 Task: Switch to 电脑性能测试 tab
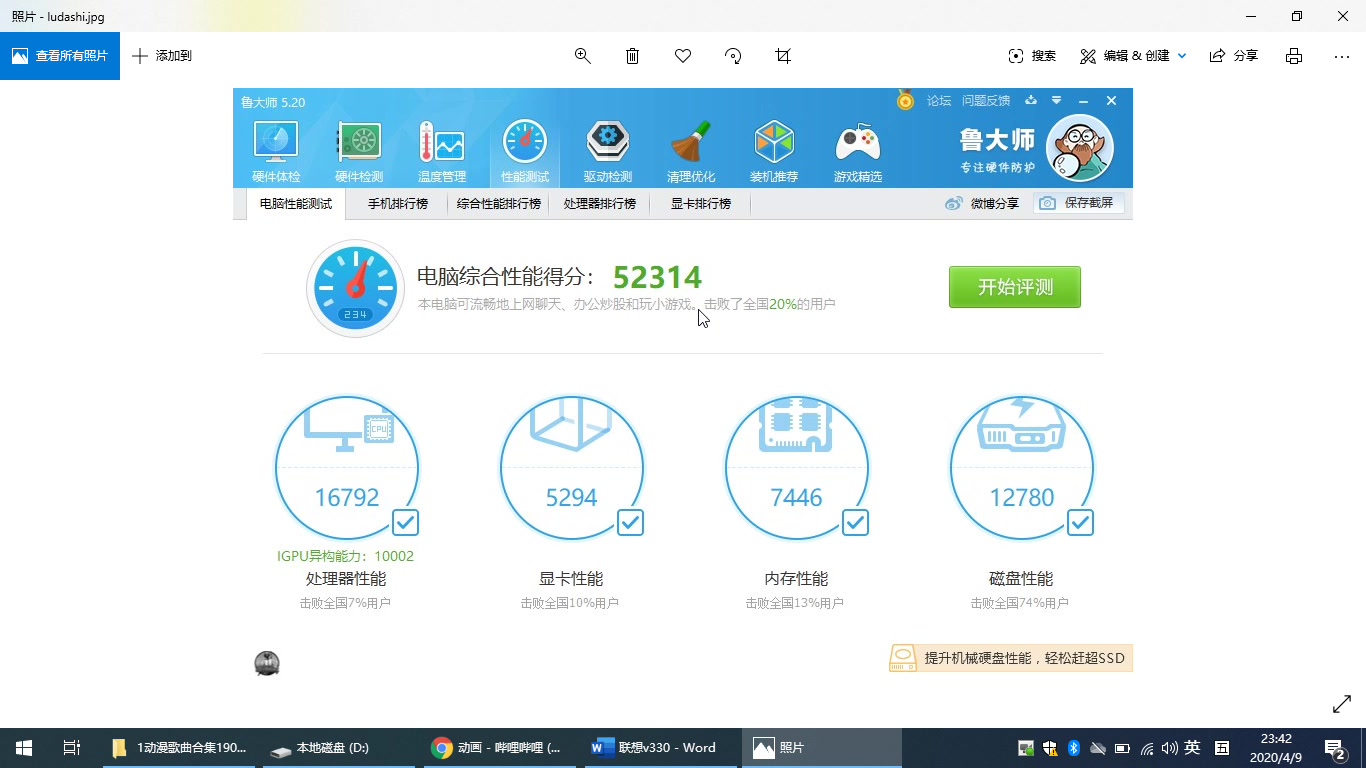(x=296, y=204)
